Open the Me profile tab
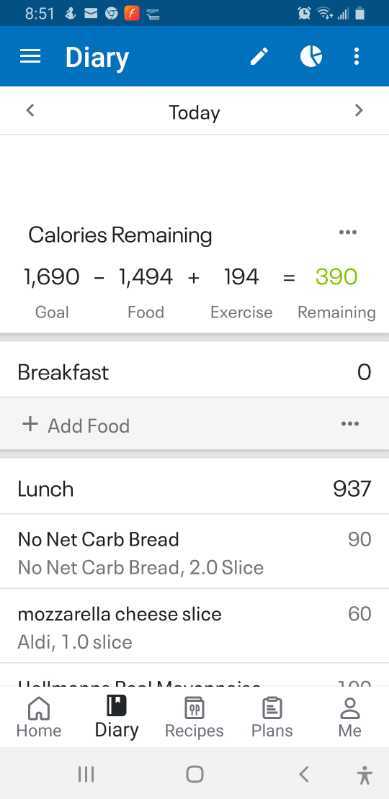Viewport: 389px width, 799px height. coord(350,717)
